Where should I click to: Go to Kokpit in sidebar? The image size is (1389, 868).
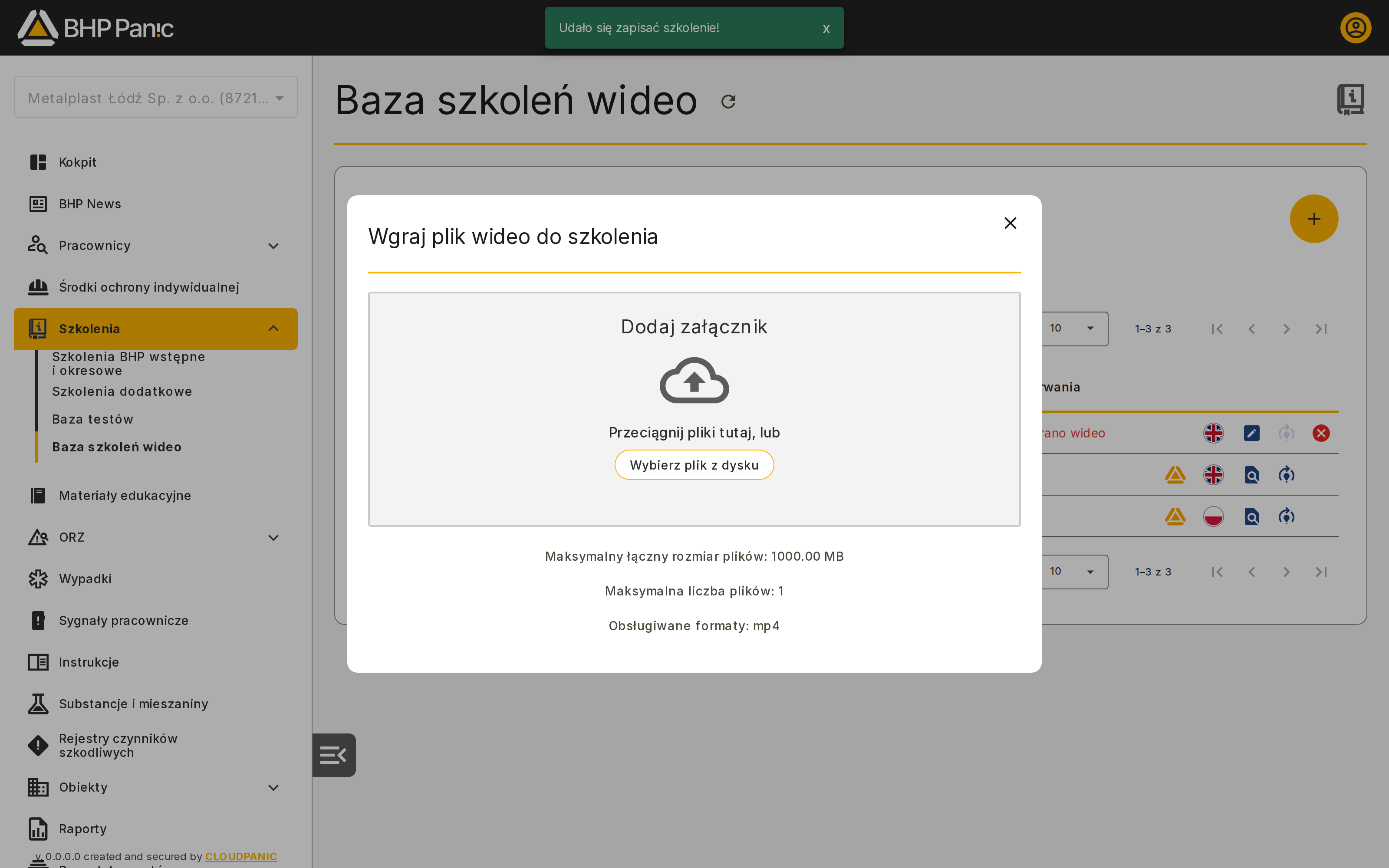[155, 162]
